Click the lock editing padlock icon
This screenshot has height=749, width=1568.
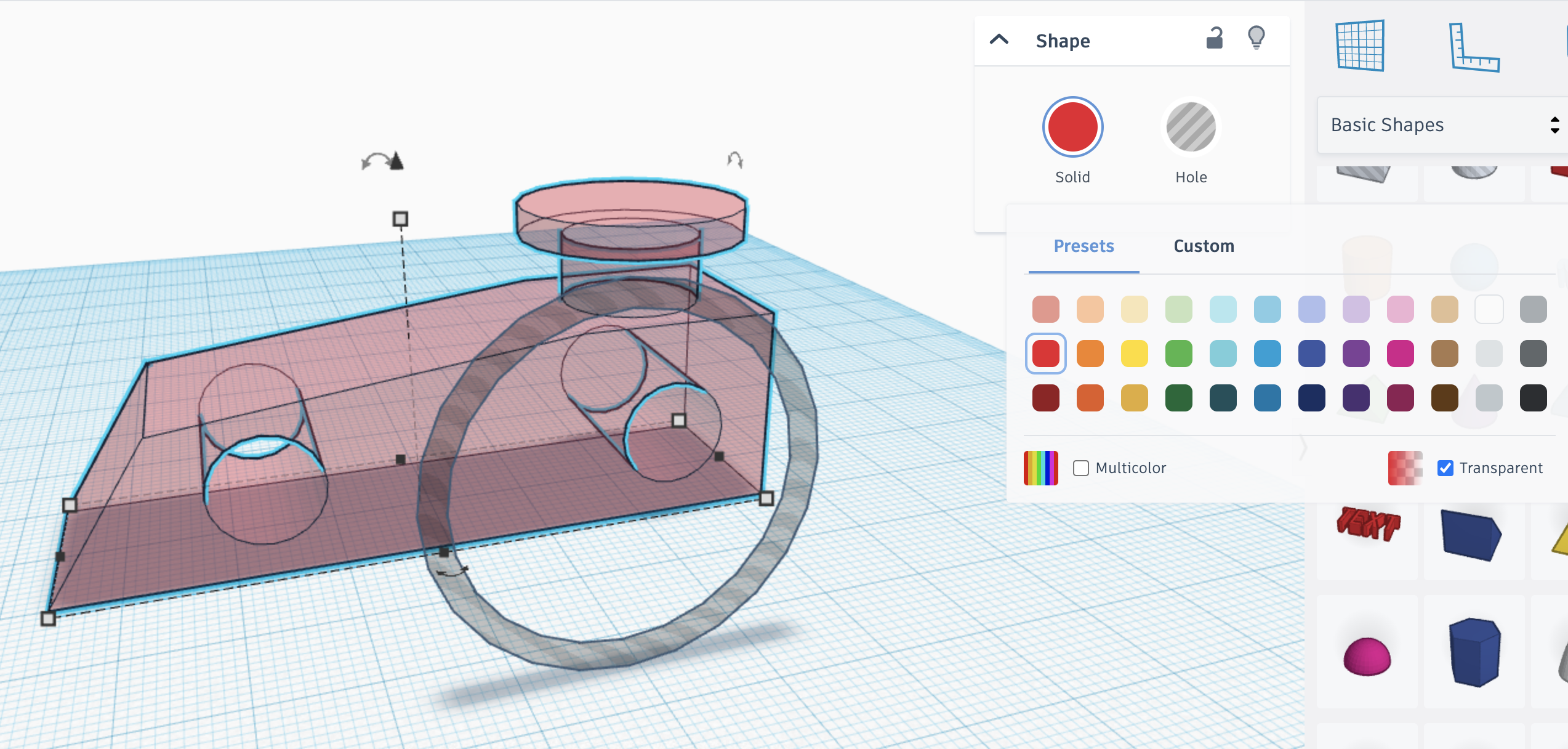click(x=1214, y=39)
